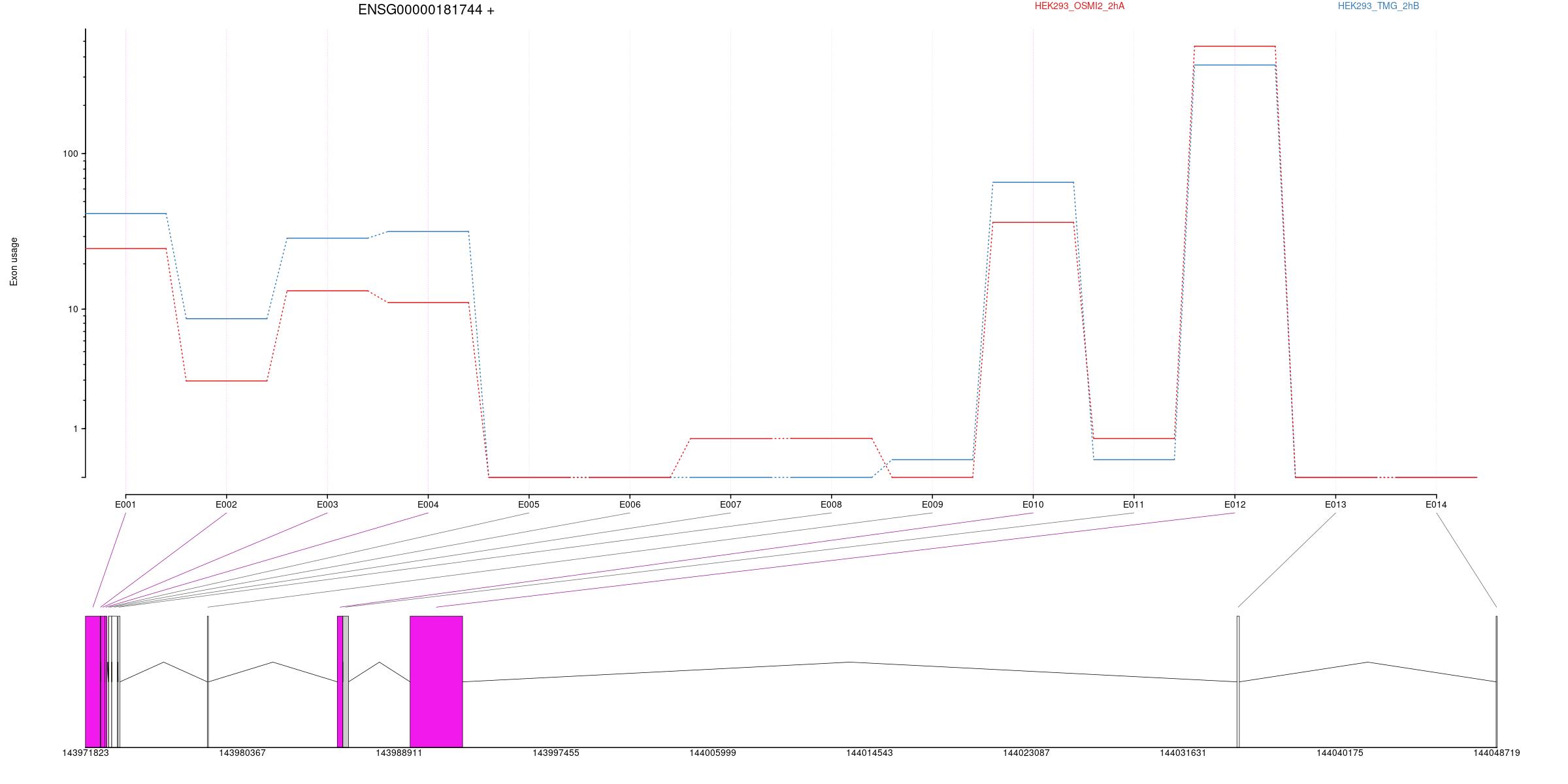Viewport: 1568px width, 784px height.
Task: Select exon label E013
Action: [x=1335, y=504]
